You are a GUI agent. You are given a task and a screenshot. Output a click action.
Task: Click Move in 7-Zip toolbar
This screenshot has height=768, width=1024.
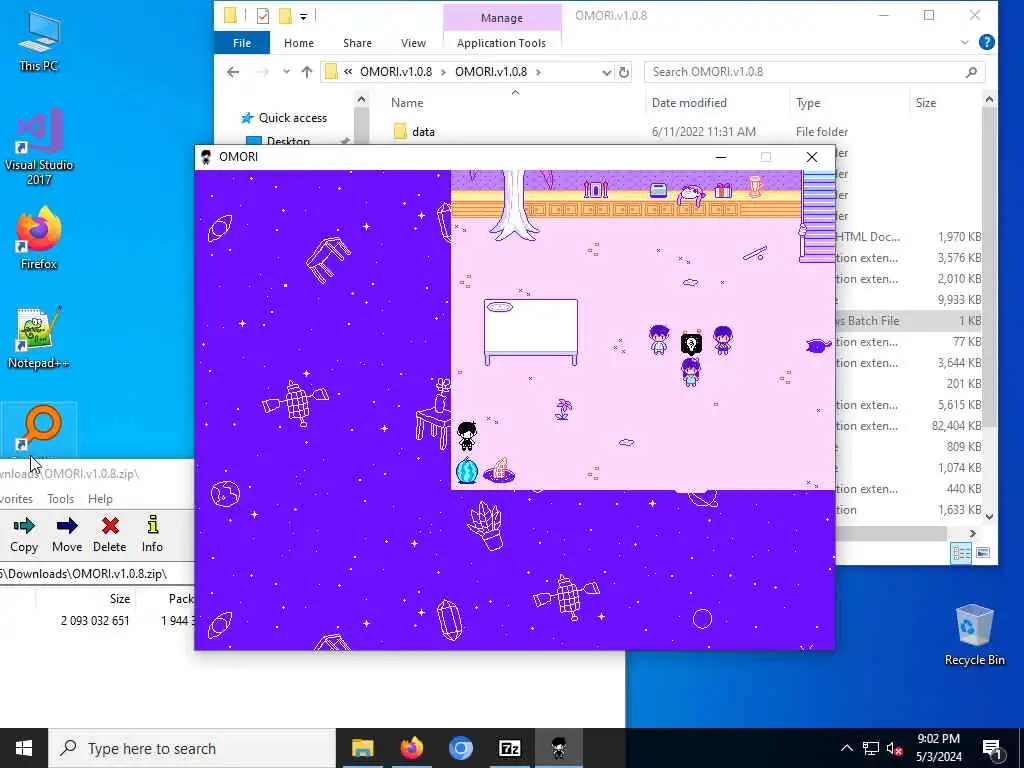[x=67, y=535]
